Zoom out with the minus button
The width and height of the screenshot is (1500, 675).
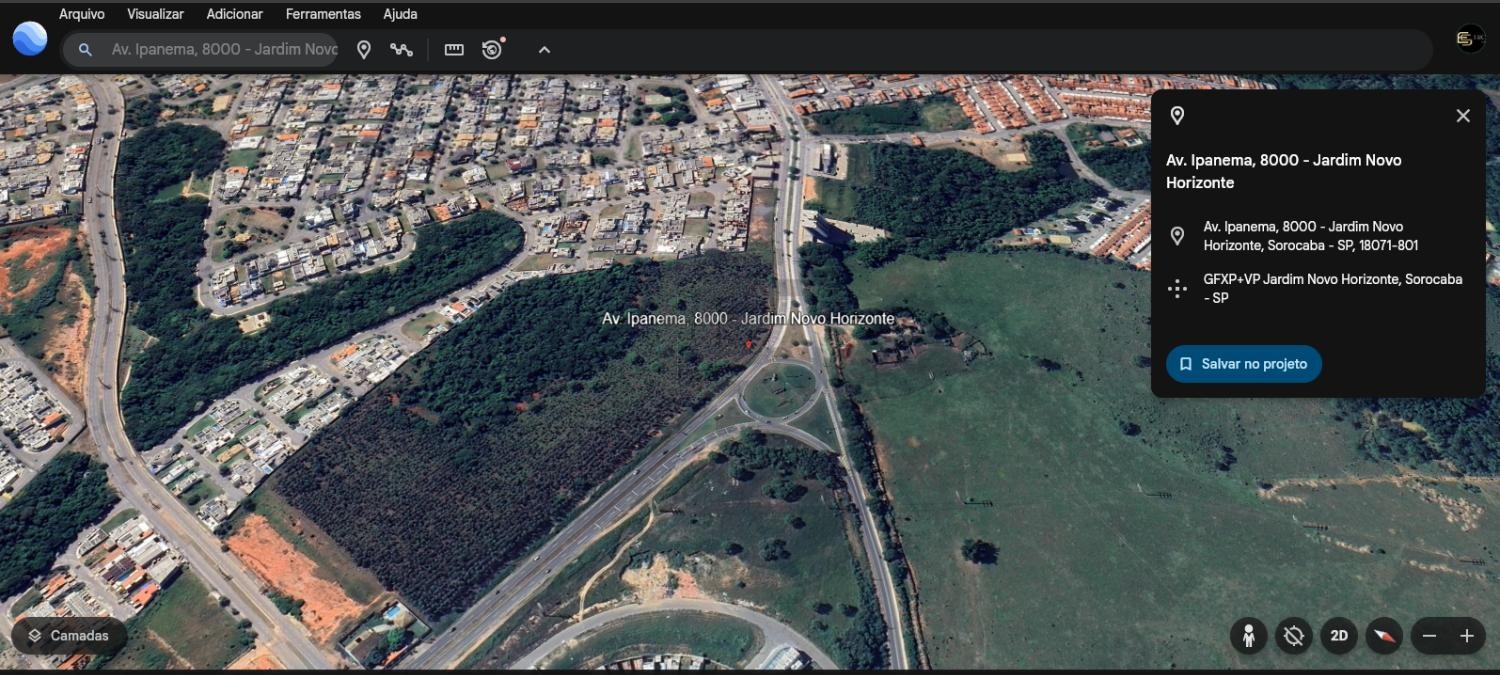tap(1429, 636)
